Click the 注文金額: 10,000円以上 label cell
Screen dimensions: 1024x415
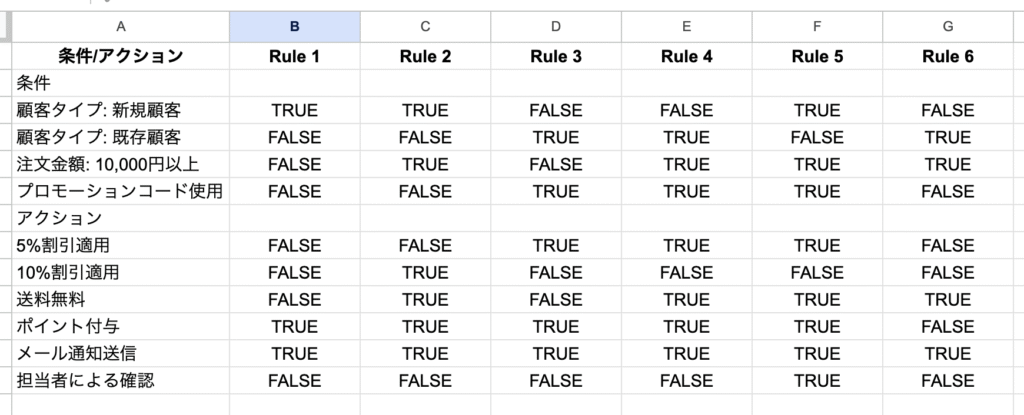pos(120,164)
